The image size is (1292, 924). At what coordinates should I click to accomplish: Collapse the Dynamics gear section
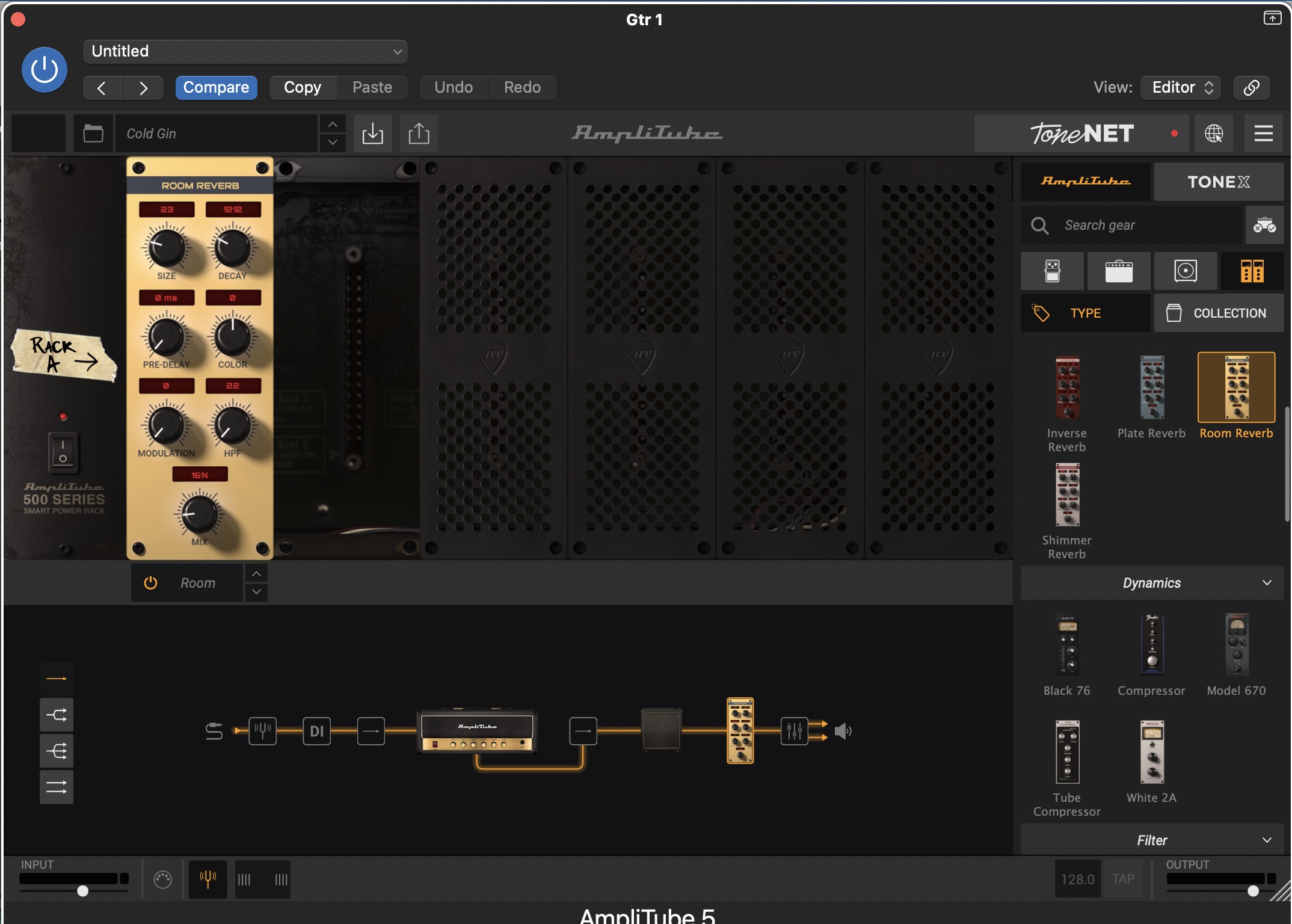click(x=1152, y=582)
